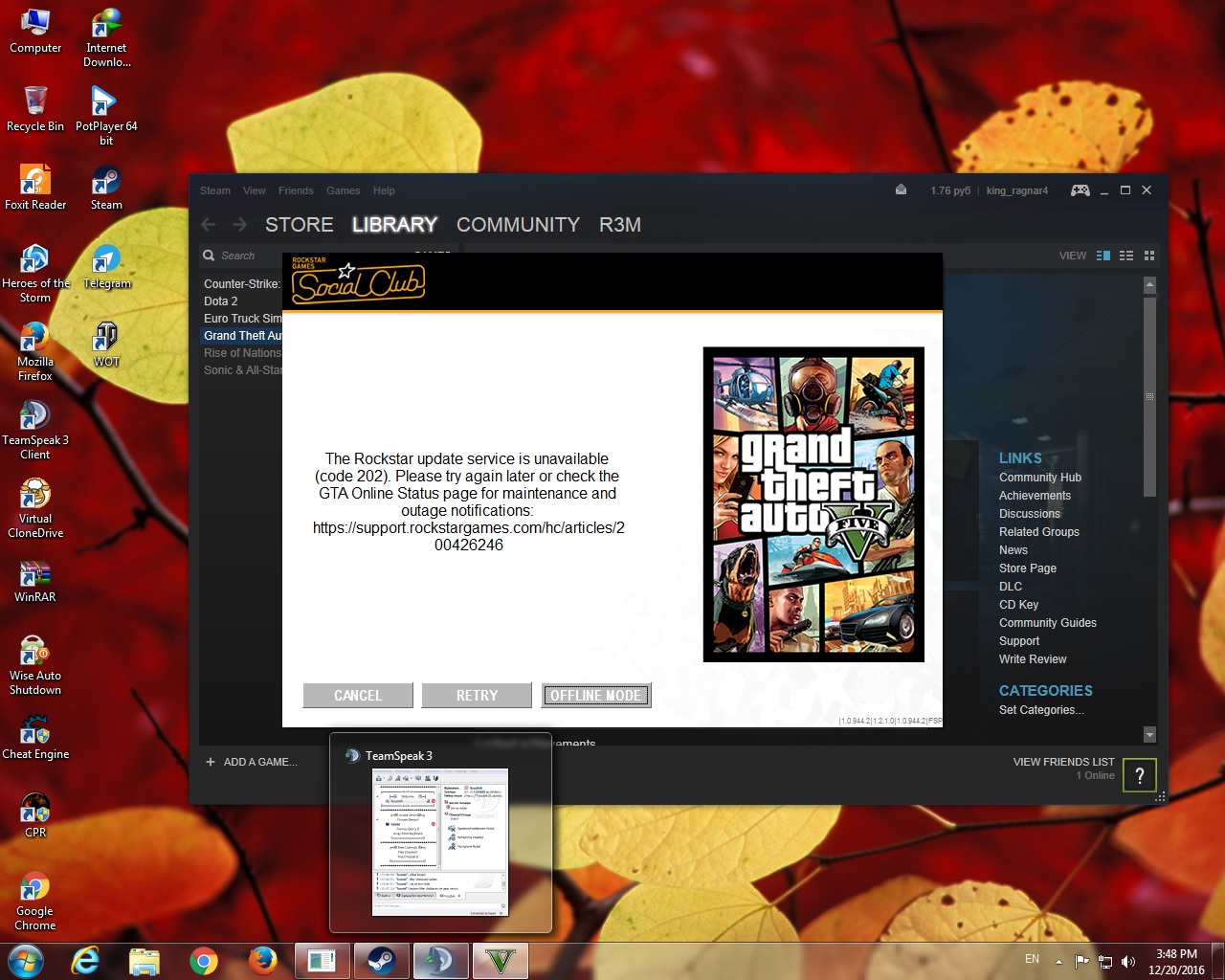1225x980 pixels.
Task: Click king_ragnar4 account name dropdown
Action: click(x=1016, y=190)
